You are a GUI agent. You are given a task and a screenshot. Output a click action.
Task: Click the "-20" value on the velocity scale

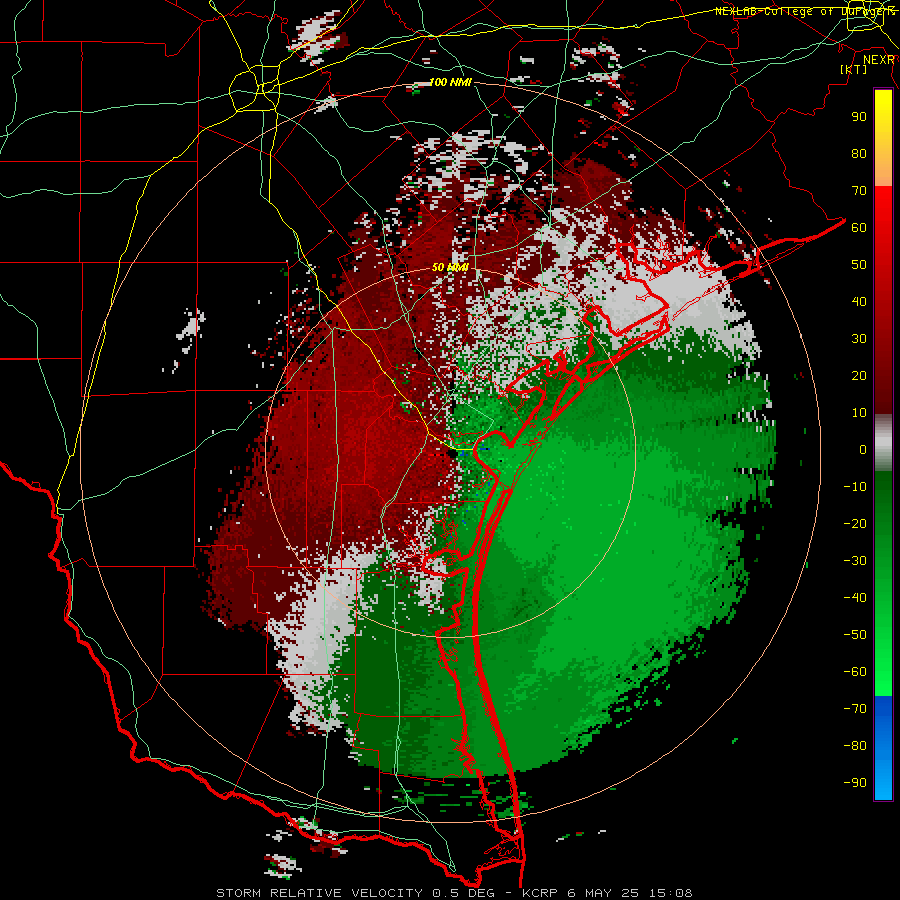[855, 523]
